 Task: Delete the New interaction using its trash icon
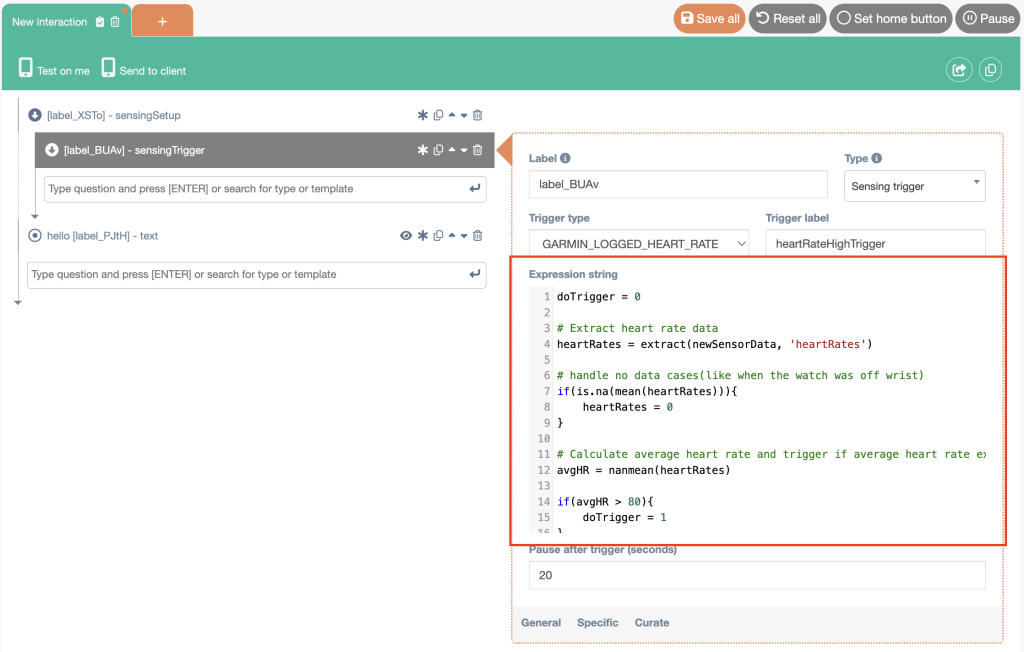pyautogui.click(x=115, y=21)
